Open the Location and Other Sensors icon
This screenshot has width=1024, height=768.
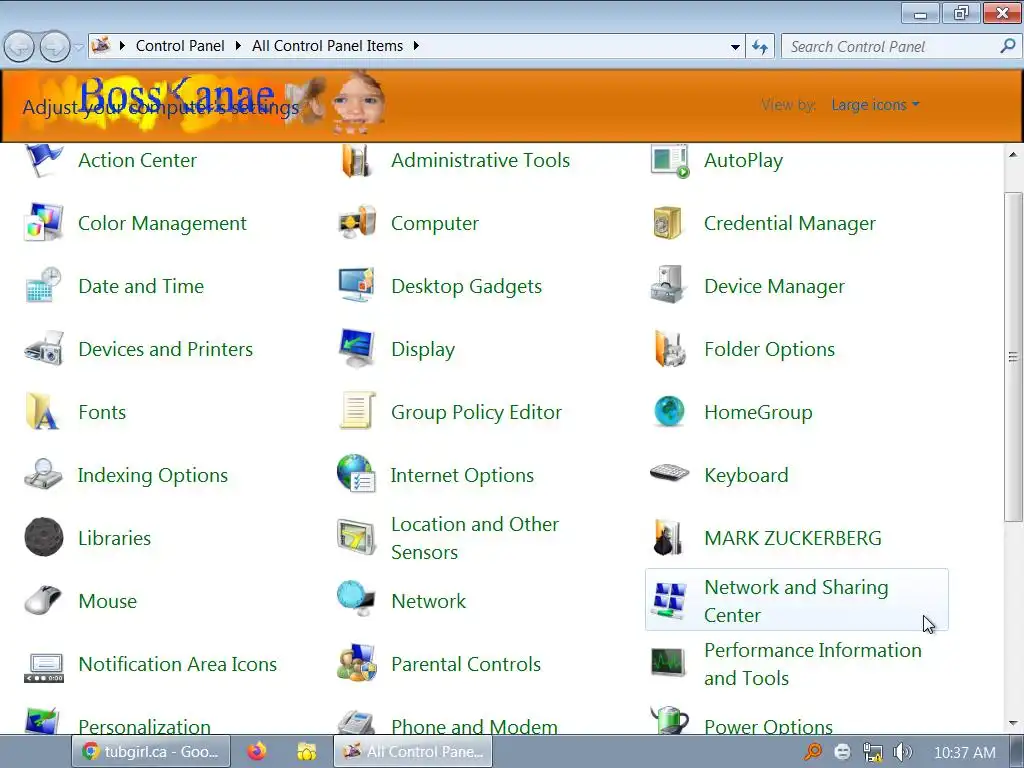coord(357,537)
